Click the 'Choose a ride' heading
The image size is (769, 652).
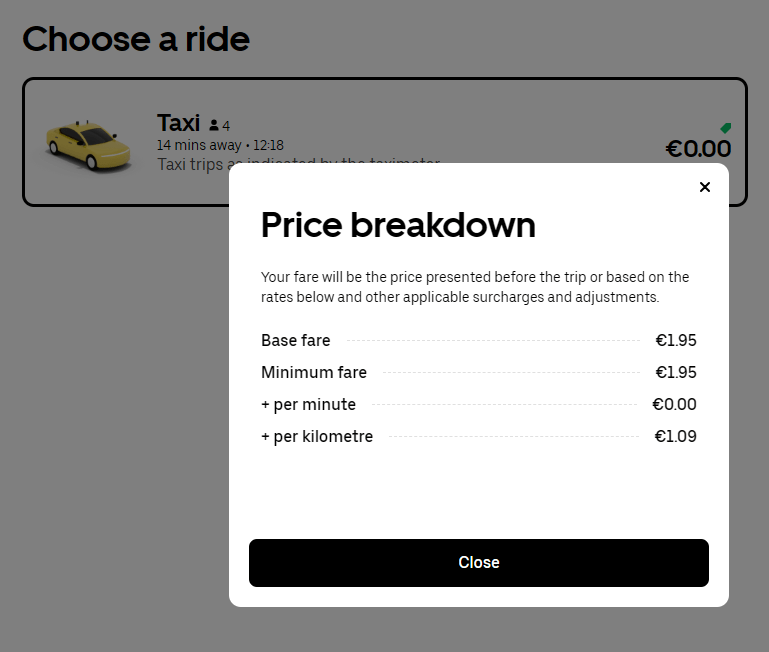pyautogui.click(x=136, y=39)
